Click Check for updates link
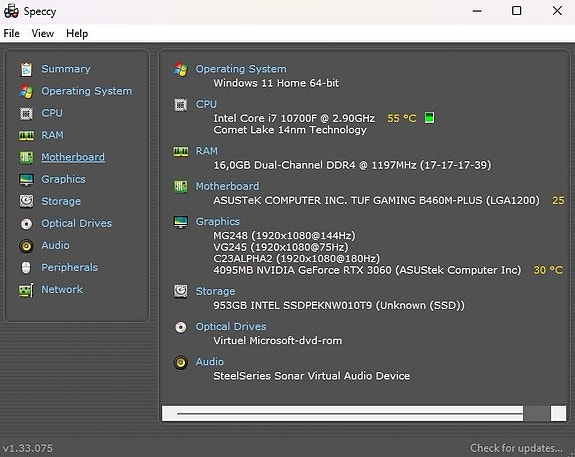The image size is (575, 457). [516, 448]
